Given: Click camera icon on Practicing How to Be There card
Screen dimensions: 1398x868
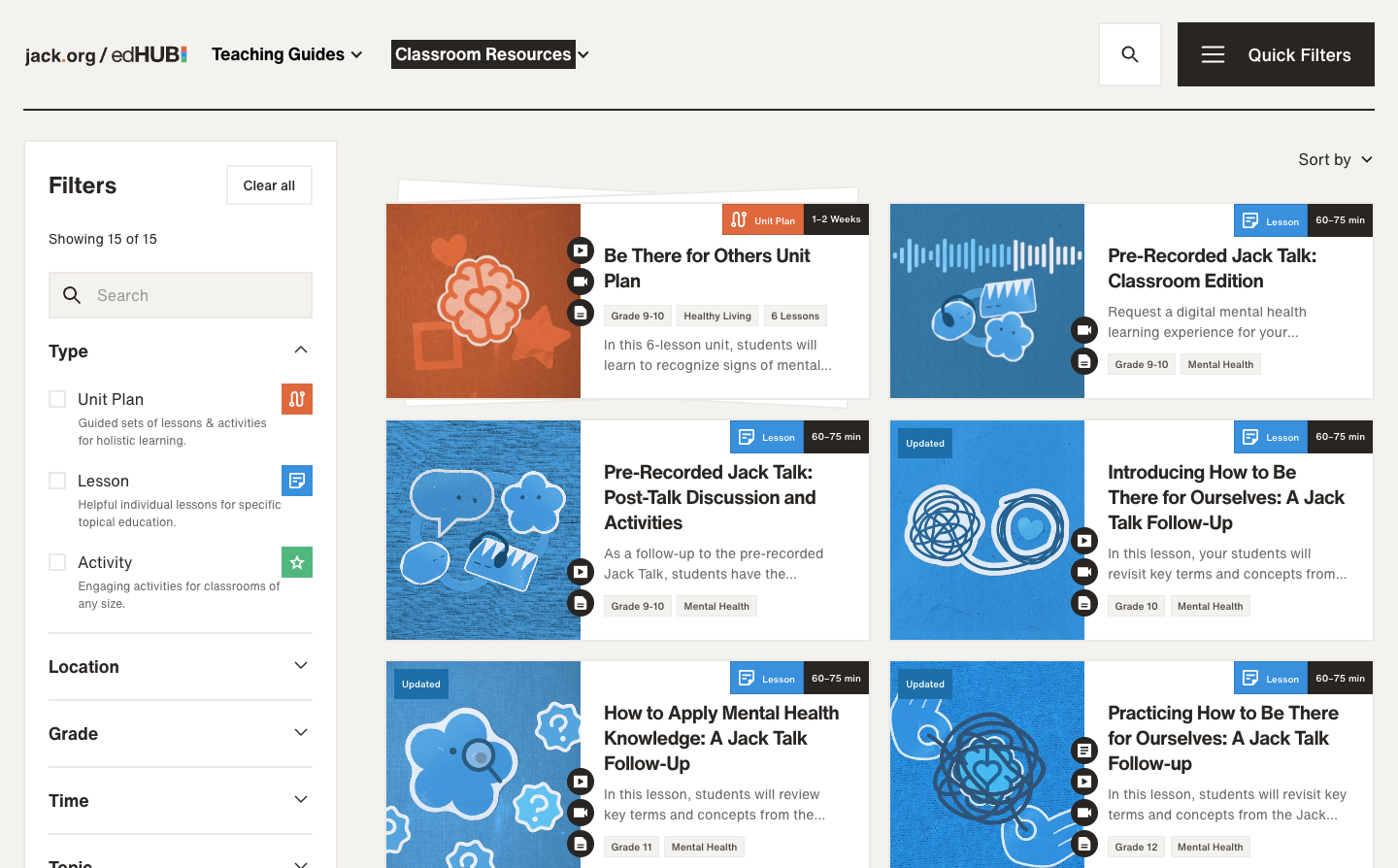Looking at the screenshot, I should pos(1084,813).
